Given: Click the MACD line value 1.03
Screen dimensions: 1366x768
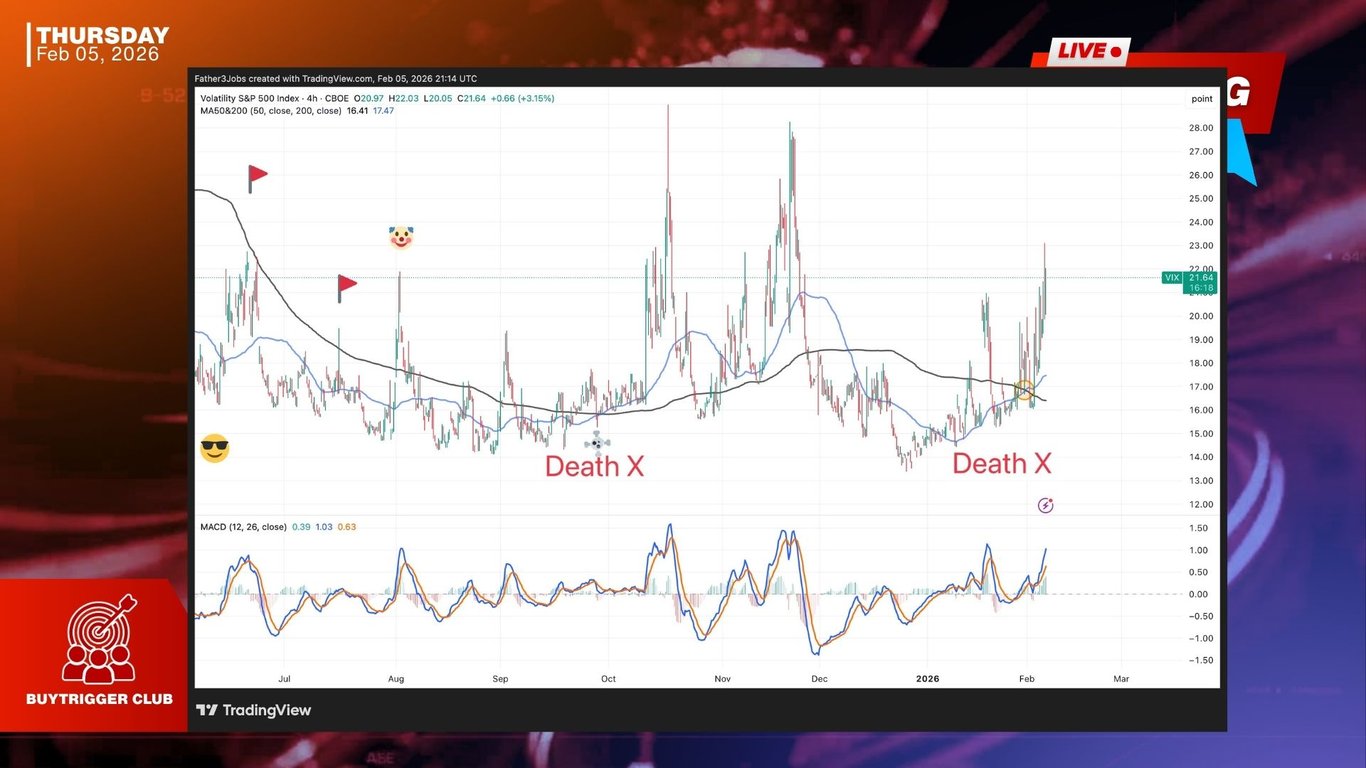Looking at the screenshot, I should (324, 527).
